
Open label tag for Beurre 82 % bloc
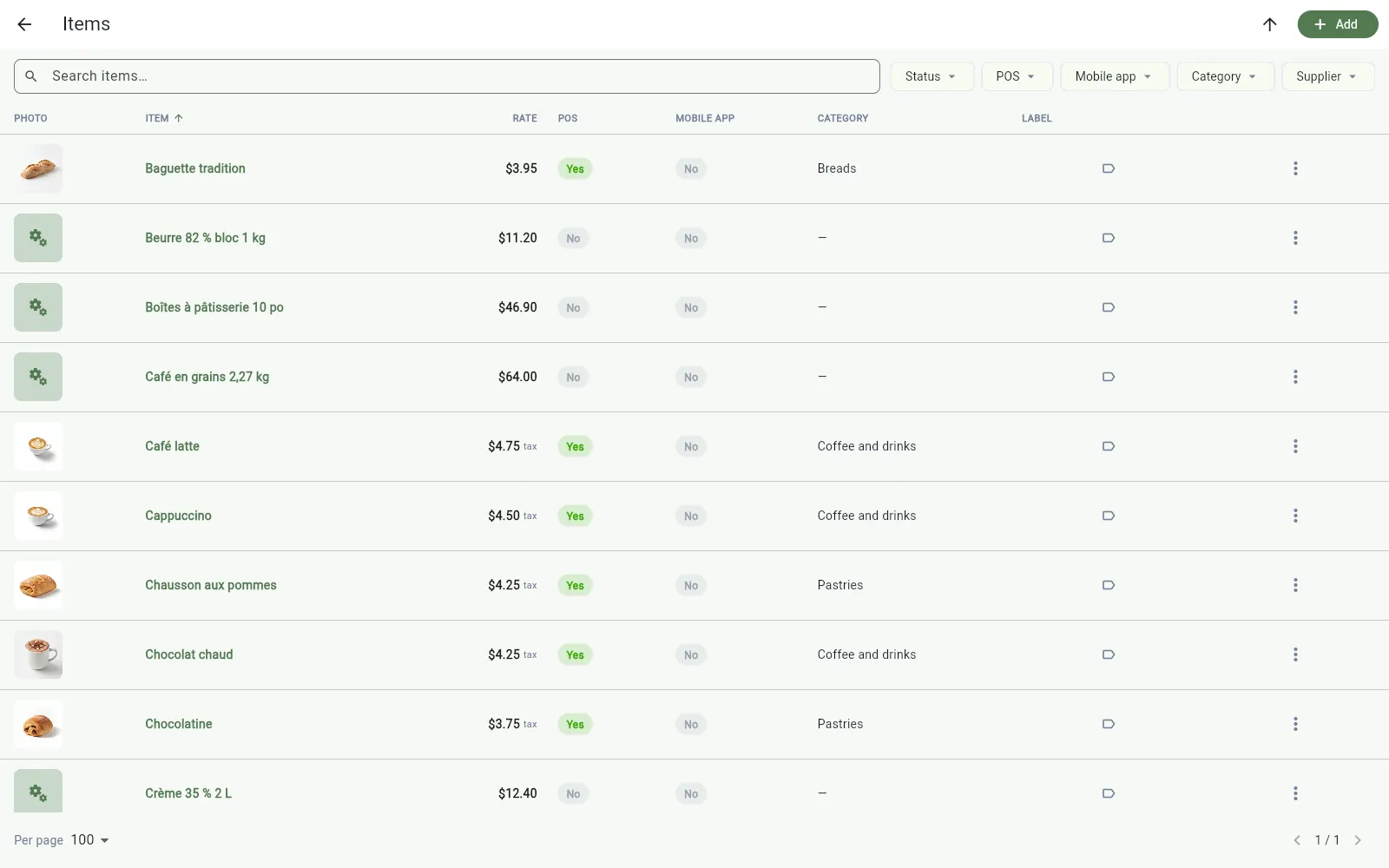(1109, 238)
